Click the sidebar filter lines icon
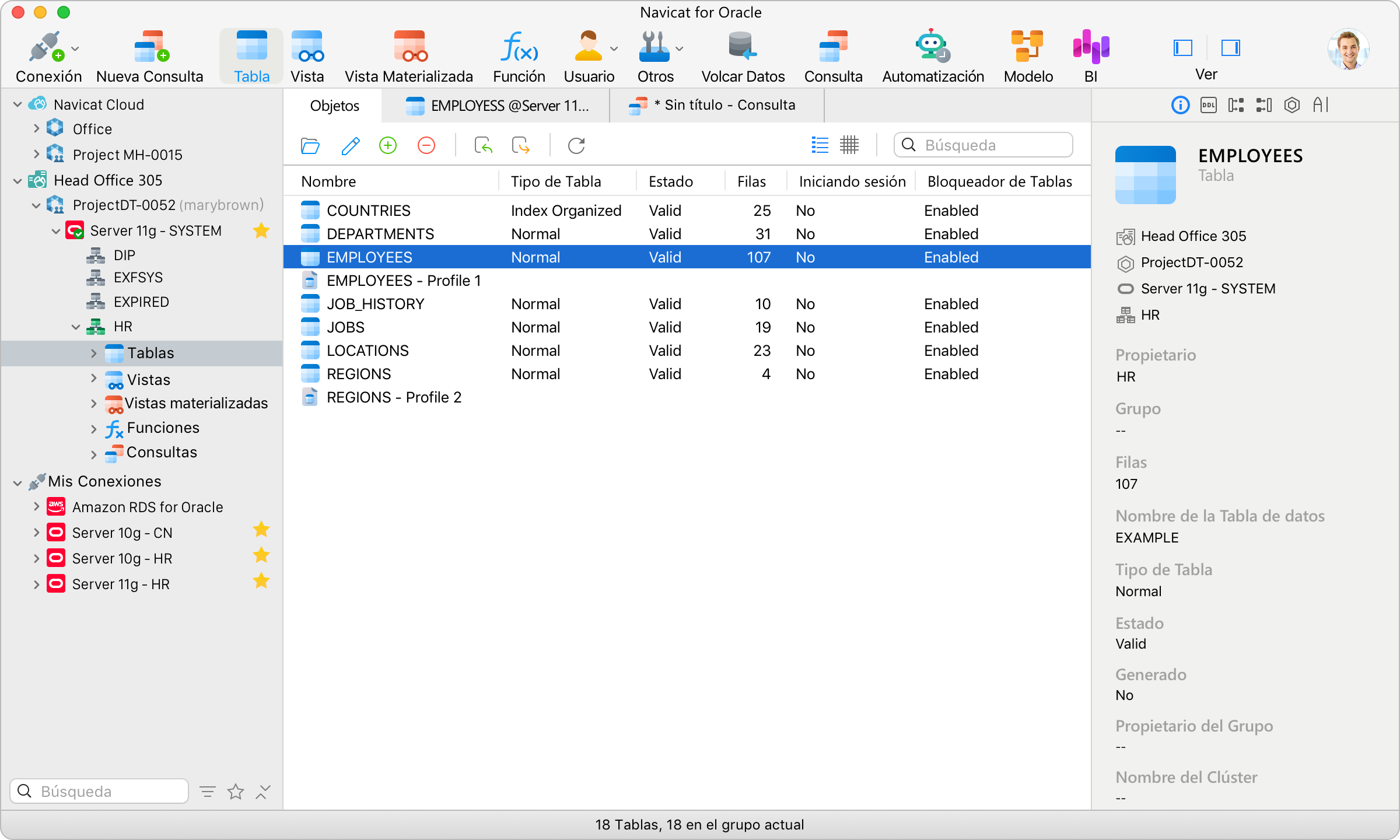This screenshot has width=1400, height=840. [207, 792]
